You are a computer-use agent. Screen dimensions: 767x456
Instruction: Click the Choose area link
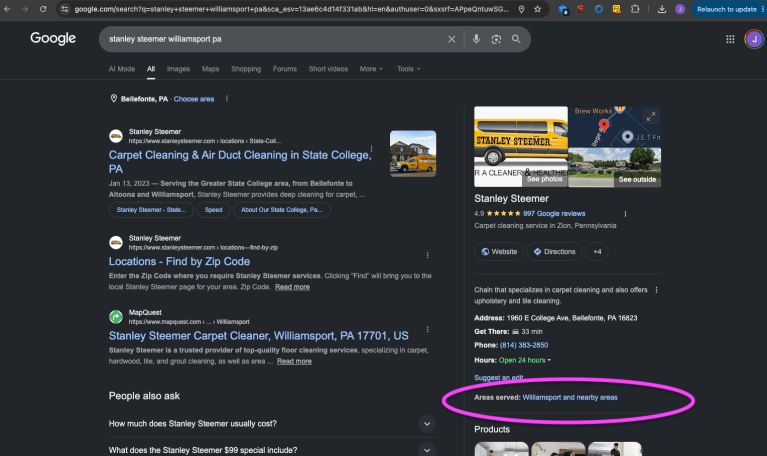pos(194,99)
